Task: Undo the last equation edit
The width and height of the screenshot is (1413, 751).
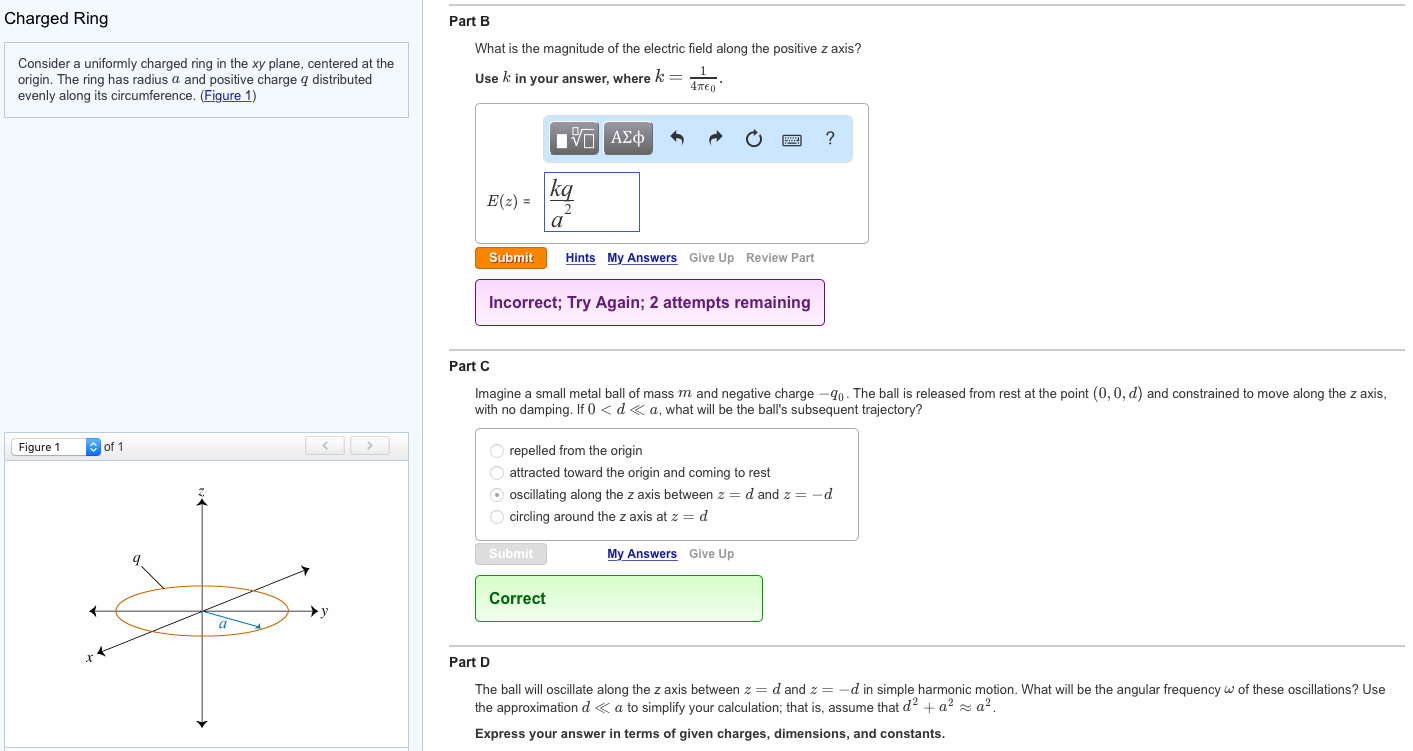Action: click(677, 138)
